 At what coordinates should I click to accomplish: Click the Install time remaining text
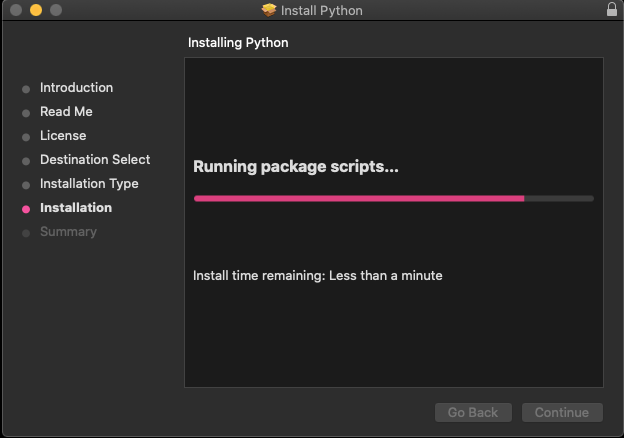pos(317,275)
